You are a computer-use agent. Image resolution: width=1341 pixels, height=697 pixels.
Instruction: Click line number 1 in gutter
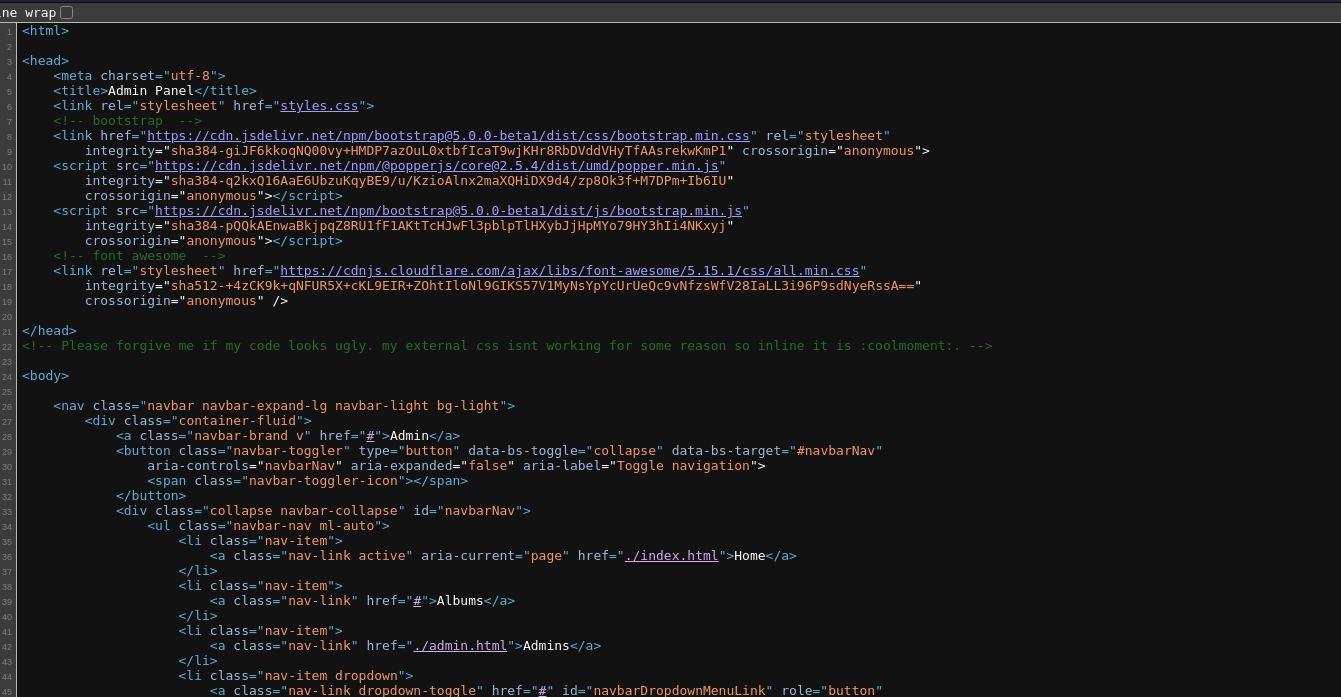tap(9, 31)
